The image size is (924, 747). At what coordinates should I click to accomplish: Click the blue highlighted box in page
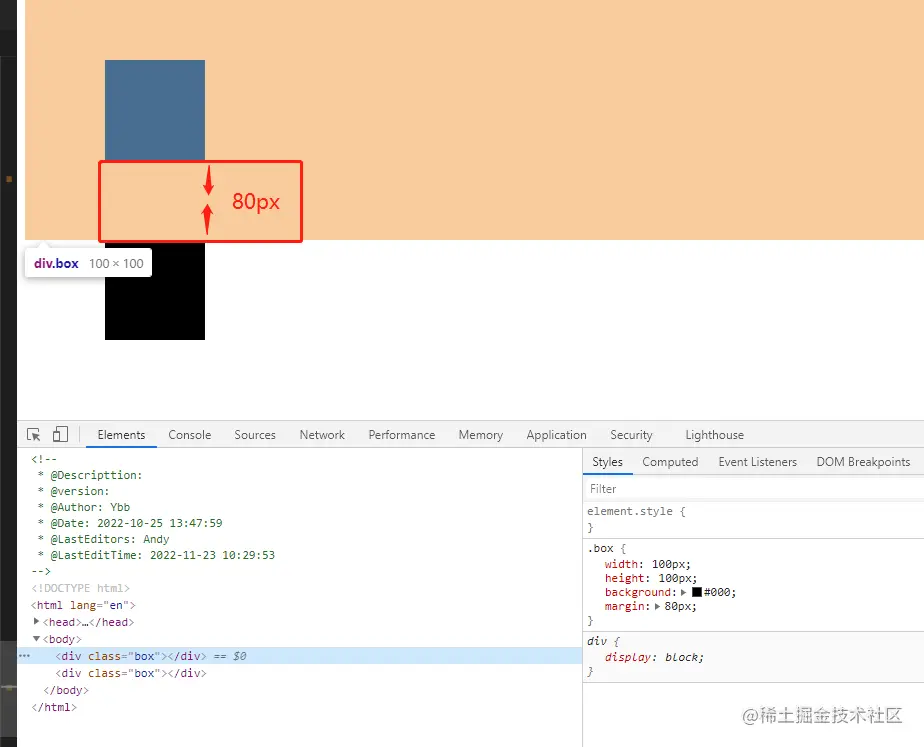[155, 110]
